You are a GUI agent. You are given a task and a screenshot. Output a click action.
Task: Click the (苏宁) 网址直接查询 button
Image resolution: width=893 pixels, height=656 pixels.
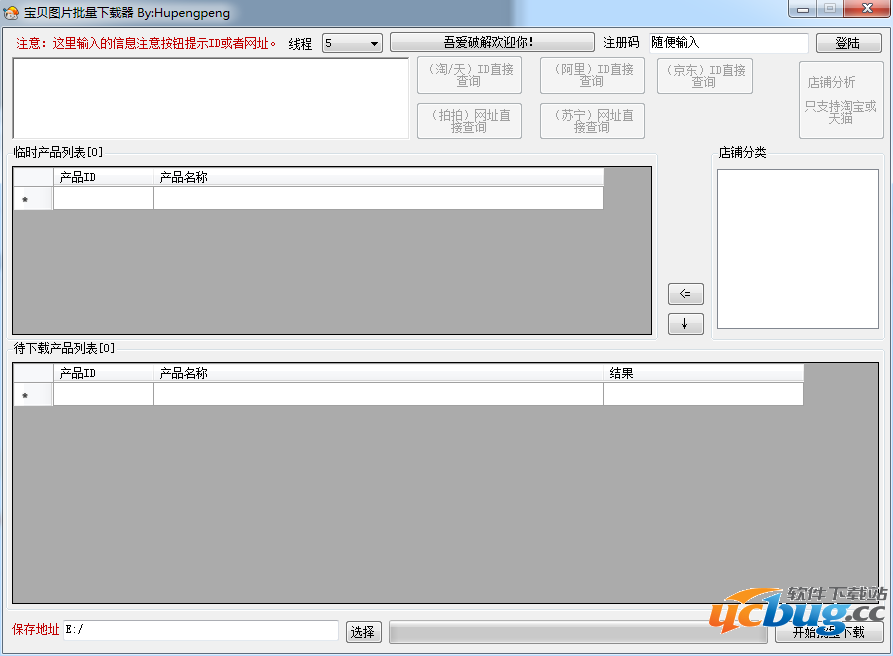592,121
